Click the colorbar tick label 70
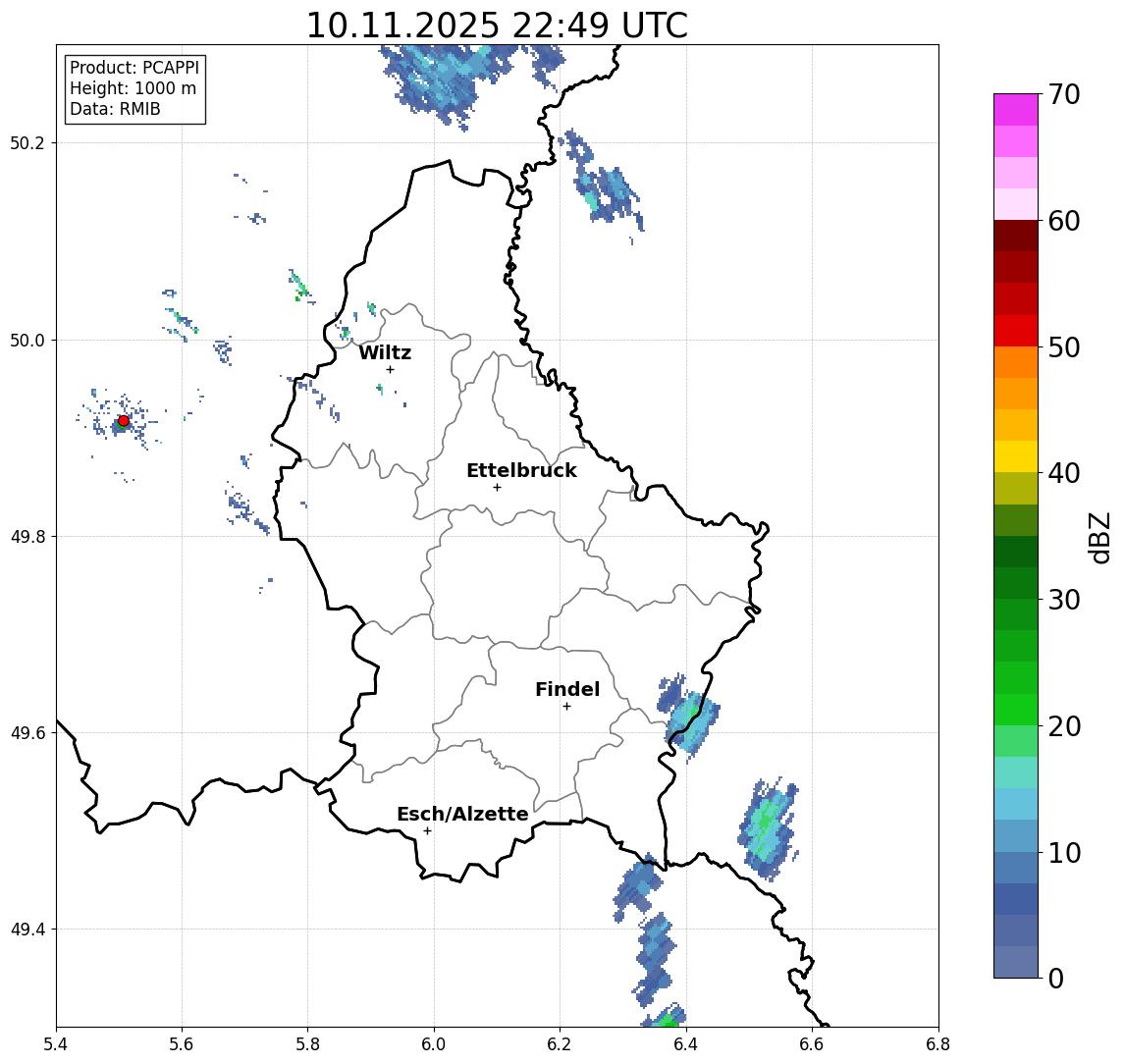 [1064, 94]
